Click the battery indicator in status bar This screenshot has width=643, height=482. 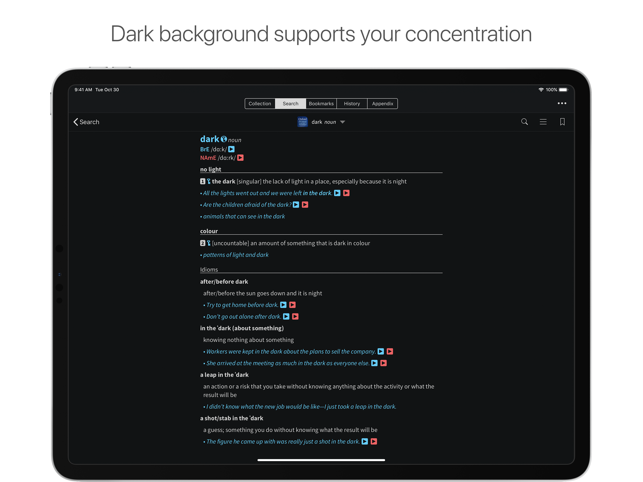[563, 90]
